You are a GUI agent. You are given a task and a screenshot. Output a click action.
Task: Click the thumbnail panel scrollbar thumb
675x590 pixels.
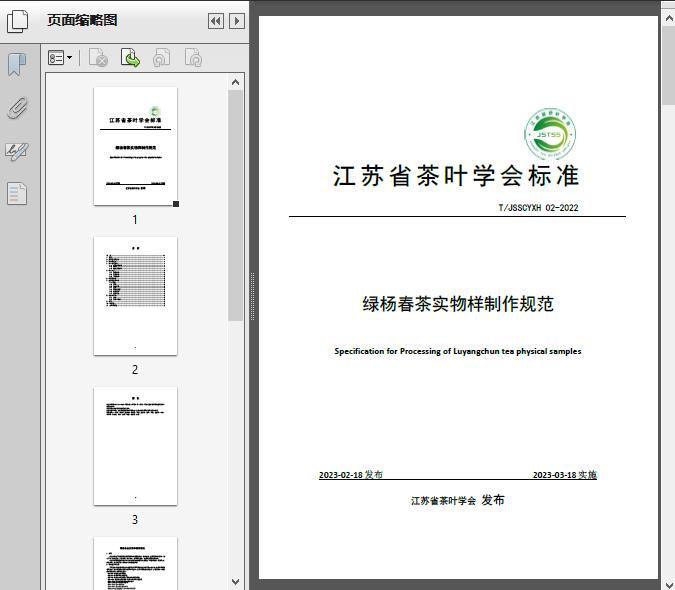click(235, 205)
